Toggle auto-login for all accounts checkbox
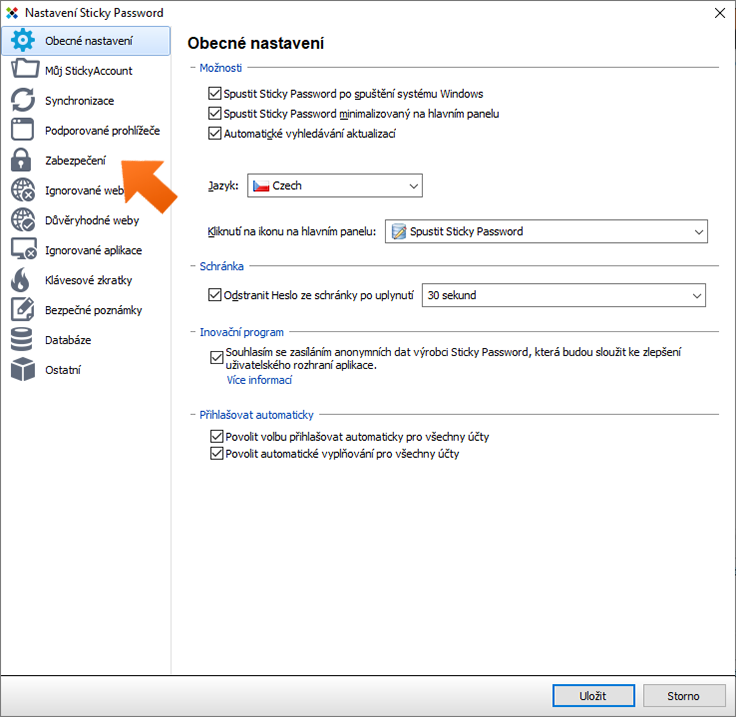The height and width of the screenshot is (717, 736). (216, 436)
